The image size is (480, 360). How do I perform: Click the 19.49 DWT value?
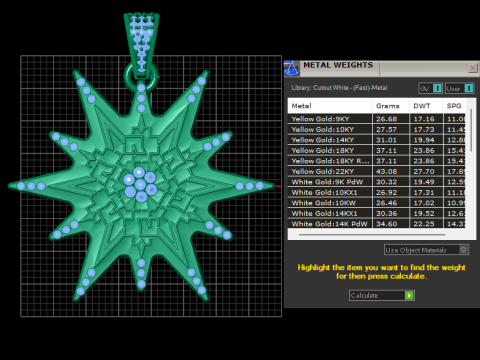coord(424,182)
